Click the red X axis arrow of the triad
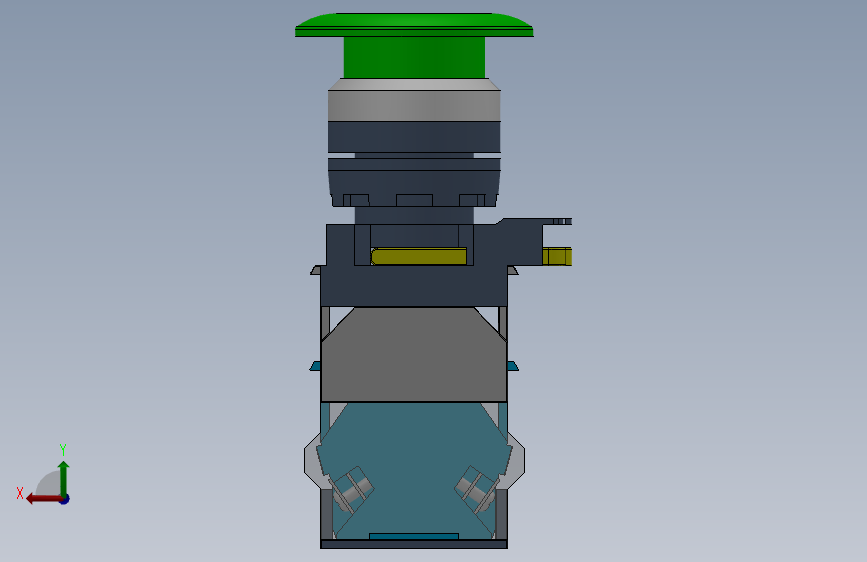This screenshot has width=867, height=562. pyautogui.click(x=43, y=499)
